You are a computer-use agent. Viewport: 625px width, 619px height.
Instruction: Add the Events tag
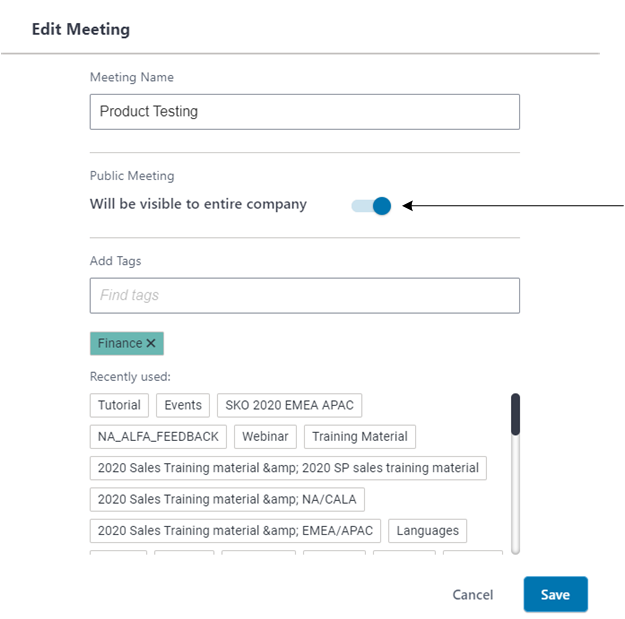pyautogui.click(x=183, y=406)
